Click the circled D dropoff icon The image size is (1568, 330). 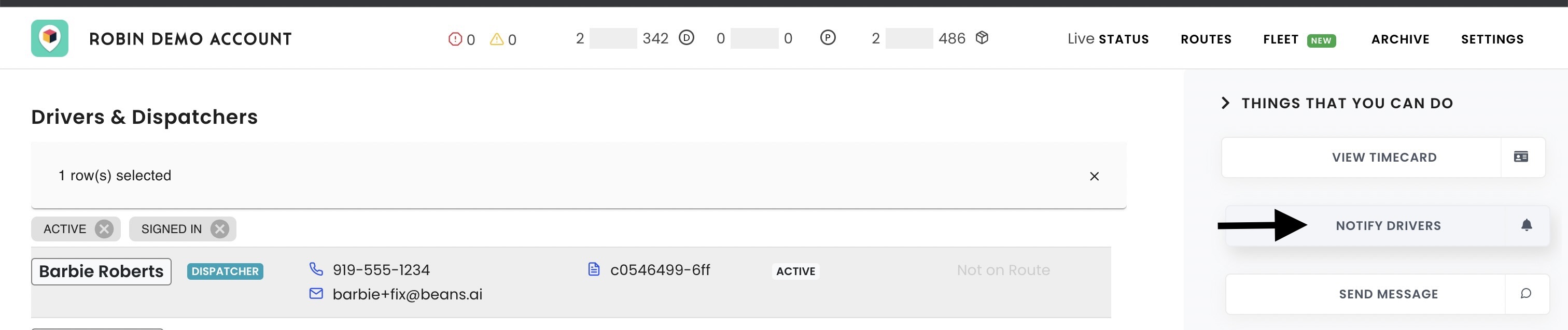coord(686,38)
